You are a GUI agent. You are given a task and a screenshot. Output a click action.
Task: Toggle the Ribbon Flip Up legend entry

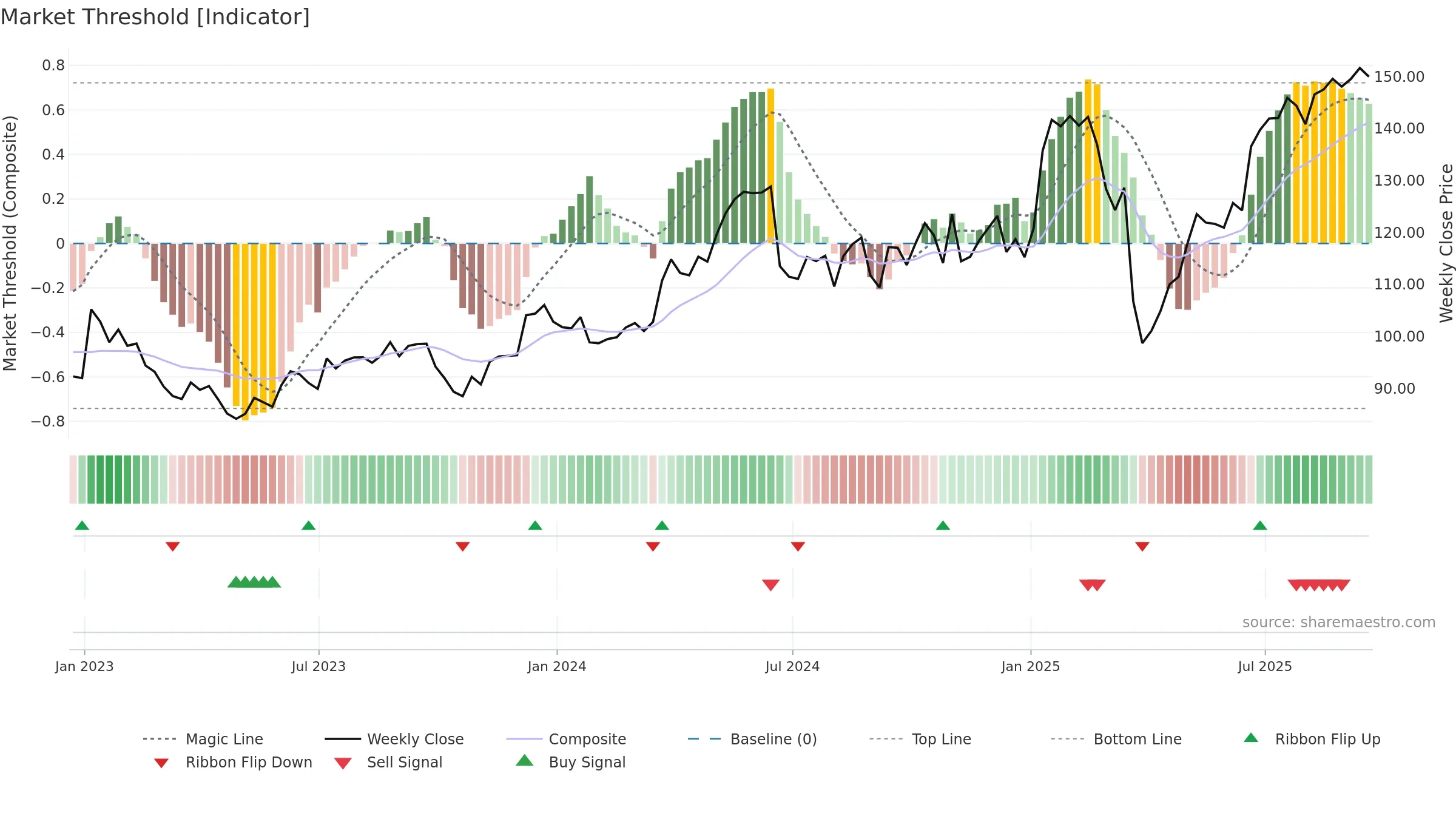(x=1312, y=739)
